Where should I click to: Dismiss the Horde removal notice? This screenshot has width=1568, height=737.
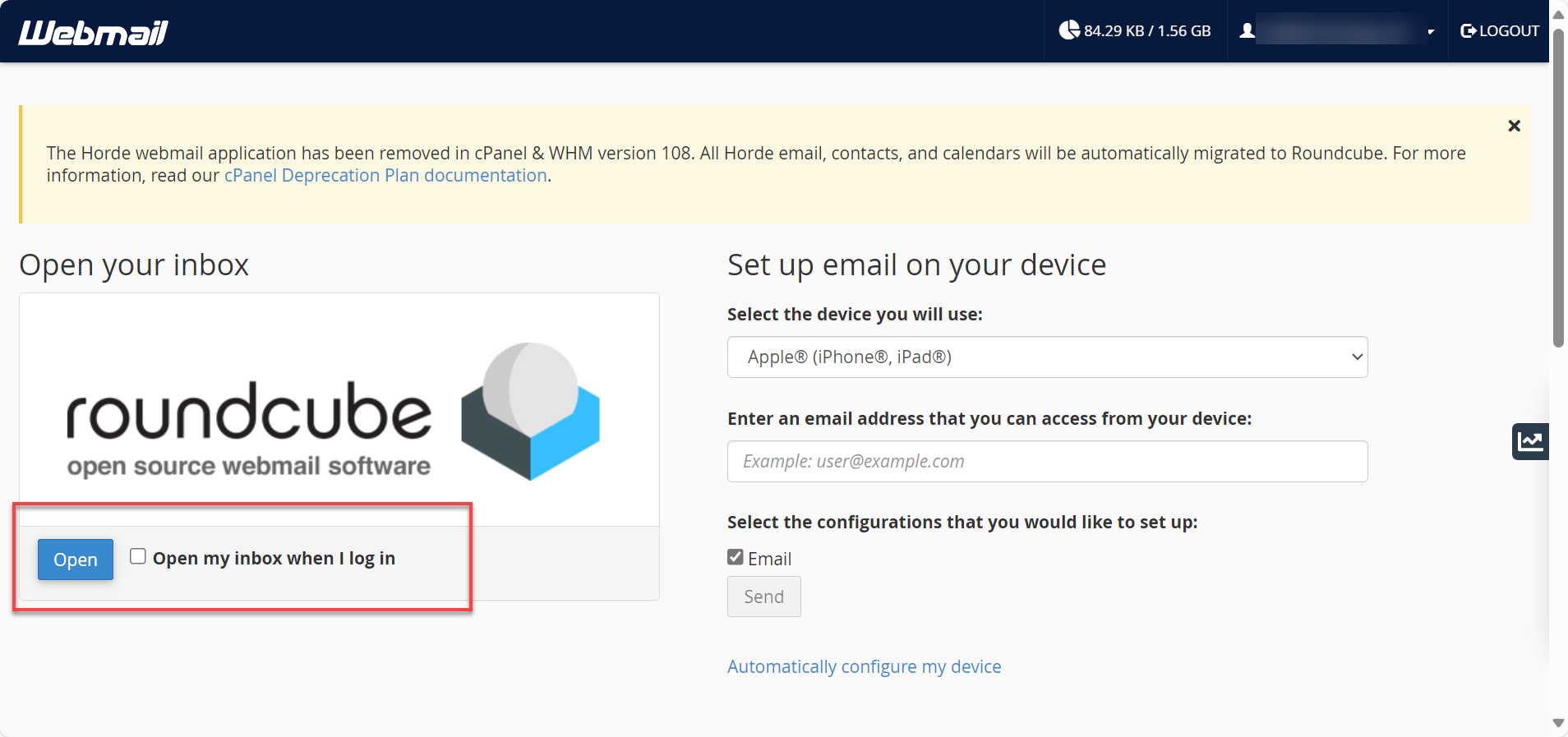[x=1515, y=126]
